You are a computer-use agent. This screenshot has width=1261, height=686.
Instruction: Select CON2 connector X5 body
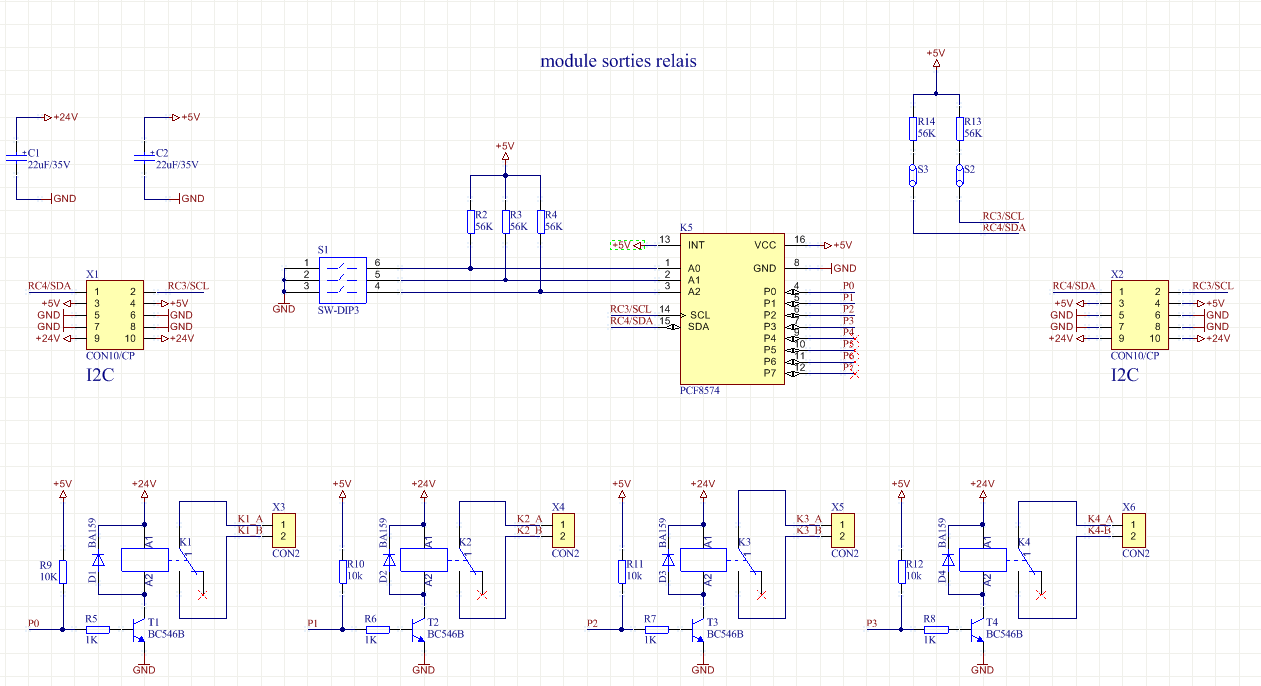point(844,530)
